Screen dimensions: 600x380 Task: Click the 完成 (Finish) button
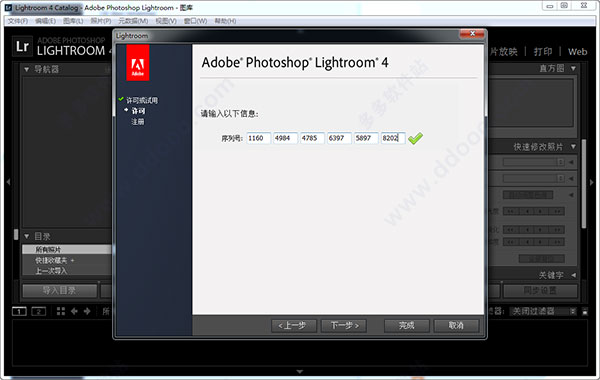click(407, 326)
